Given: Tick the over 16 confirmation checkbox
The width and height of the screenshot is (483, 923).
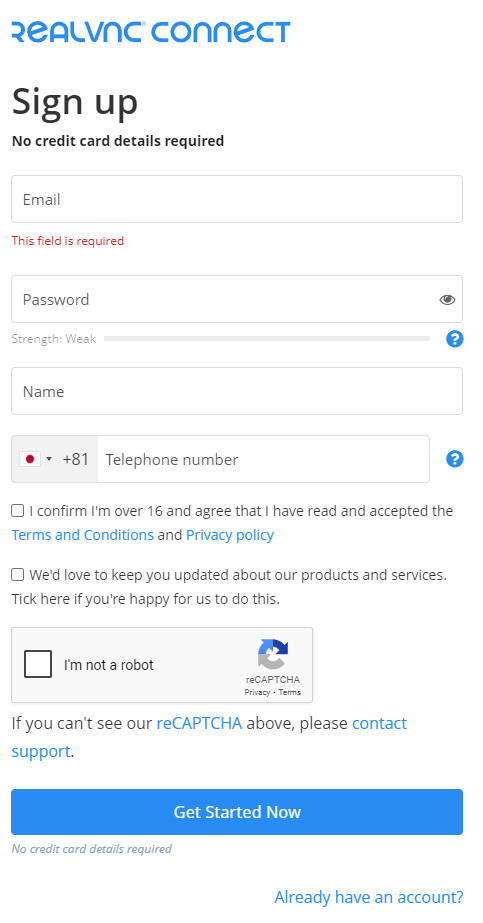Looking at the screenshot, I should click(18, 511).
